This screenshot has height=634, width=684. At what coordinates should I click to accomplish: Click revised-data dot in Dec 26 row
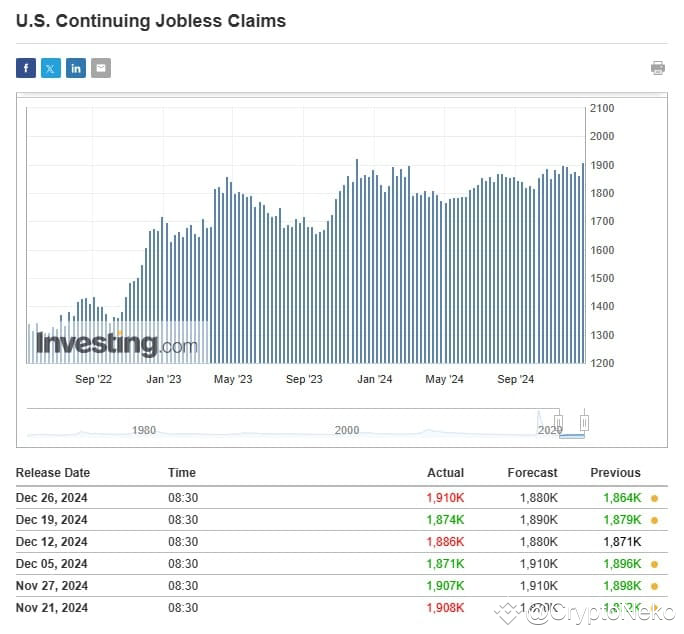coord(654,498)
